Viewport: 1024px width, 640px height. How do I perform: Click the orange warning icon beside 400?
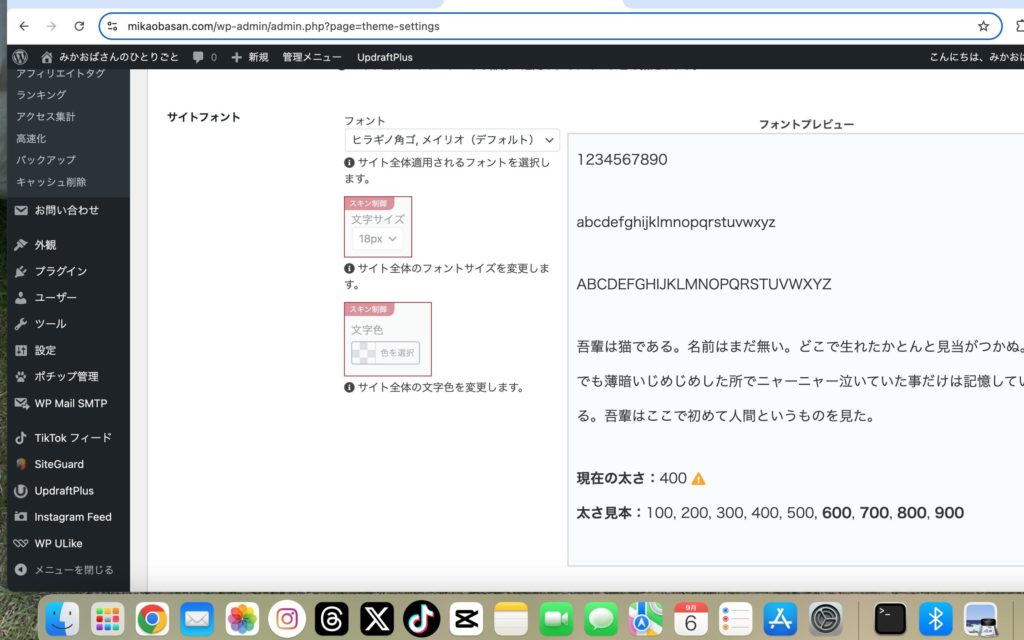[x=698, y=479]
